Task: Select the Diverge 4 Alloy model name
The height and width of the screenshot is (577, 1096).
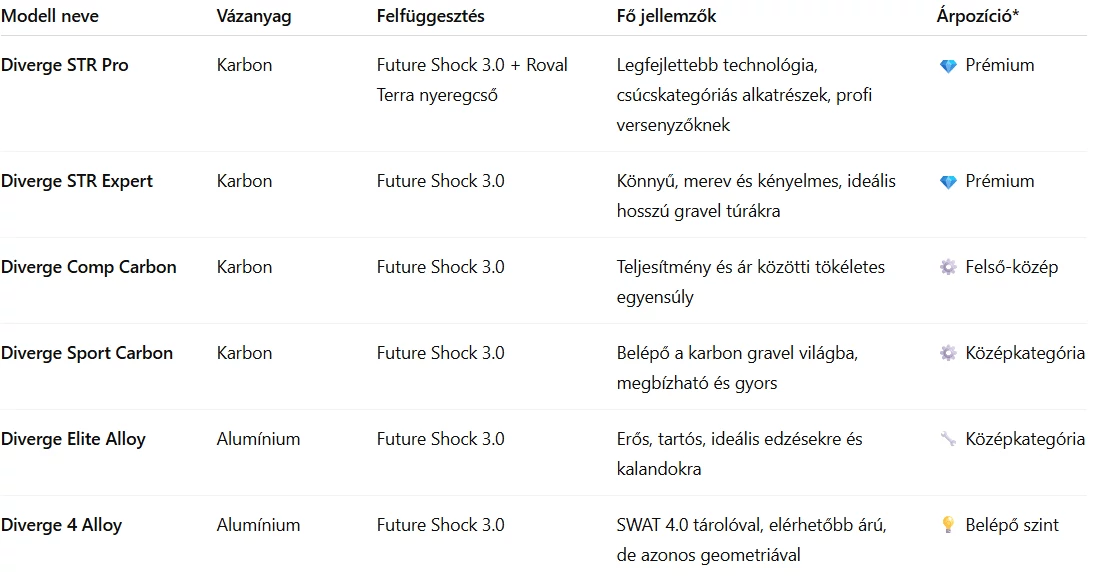Action: 62,526
